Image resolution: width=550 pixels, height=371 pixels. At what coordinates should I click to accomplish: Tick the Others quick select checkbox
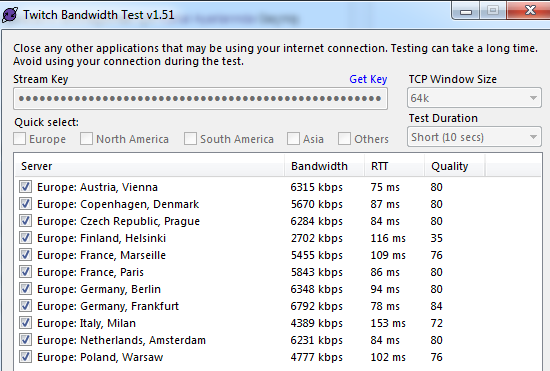[x=344, y=139]
